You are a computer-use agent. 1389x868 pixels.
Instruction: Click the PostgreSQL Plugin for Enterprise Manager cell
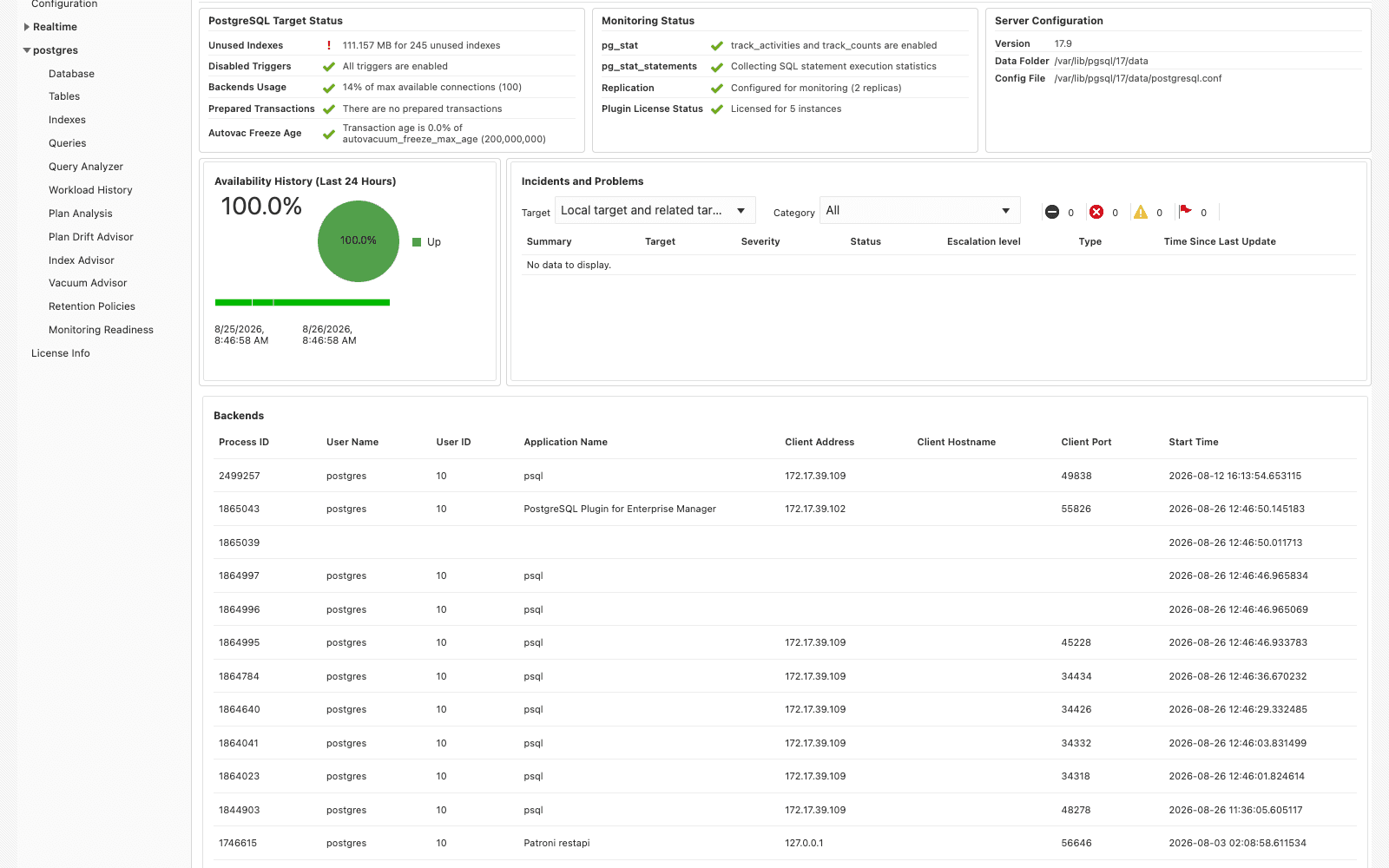(620, 509)
